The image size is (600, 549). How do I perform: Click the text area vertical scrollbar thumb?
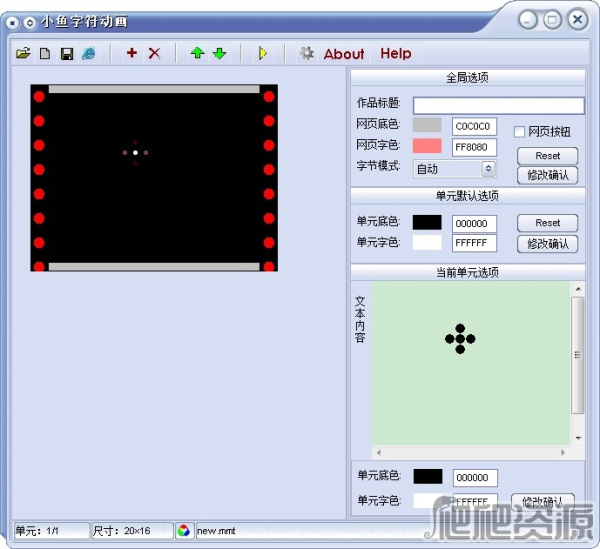578,355
